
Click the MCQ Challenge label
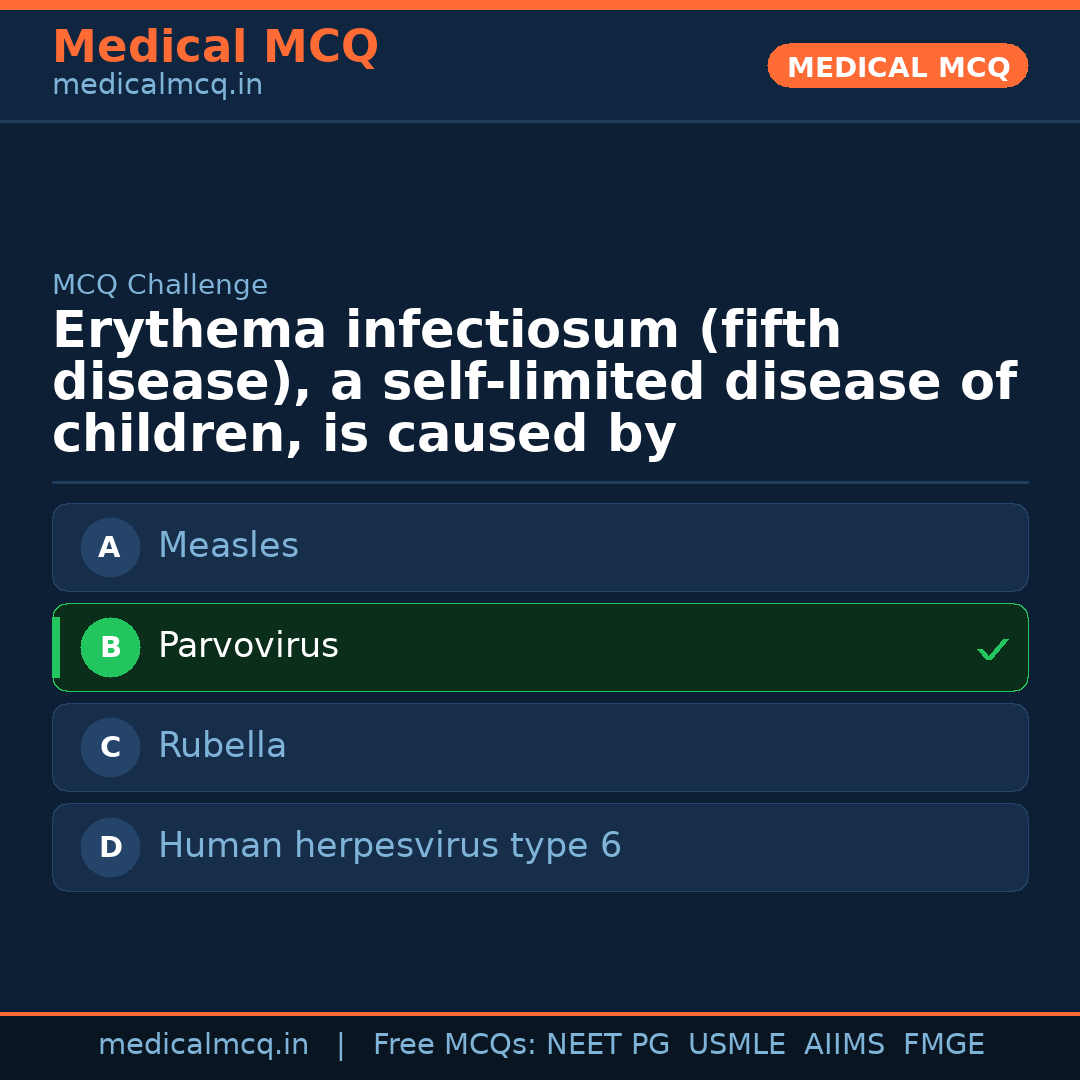click(160, 285)
